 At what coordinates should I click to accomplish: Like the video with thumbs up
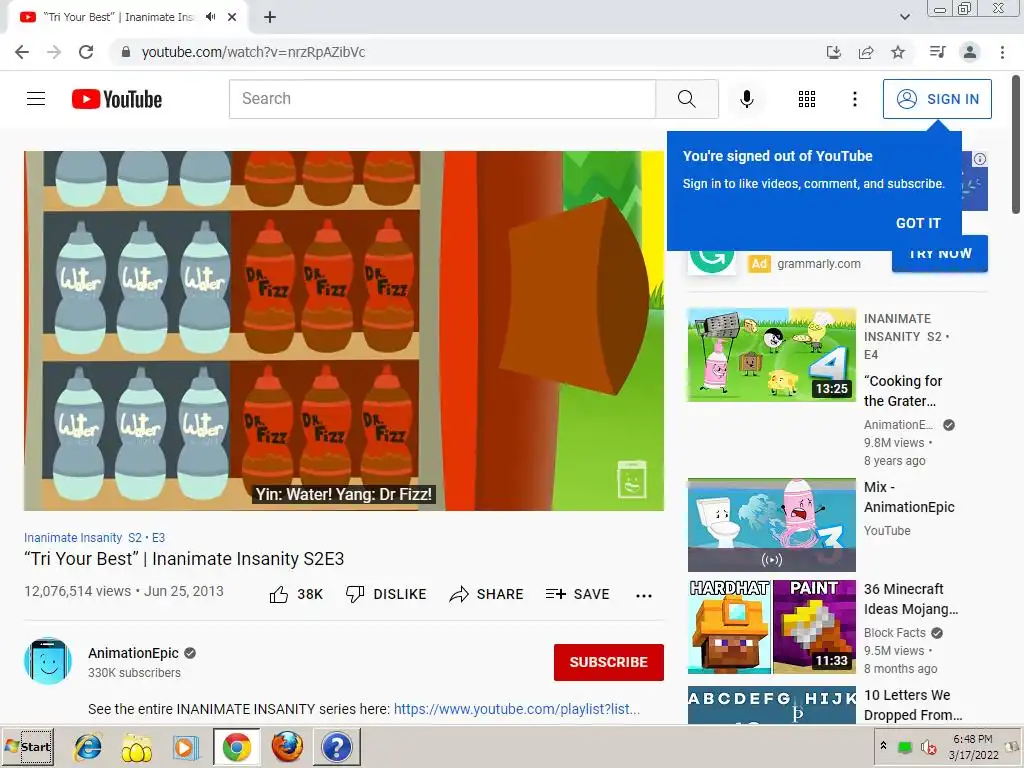coord(296,594)
